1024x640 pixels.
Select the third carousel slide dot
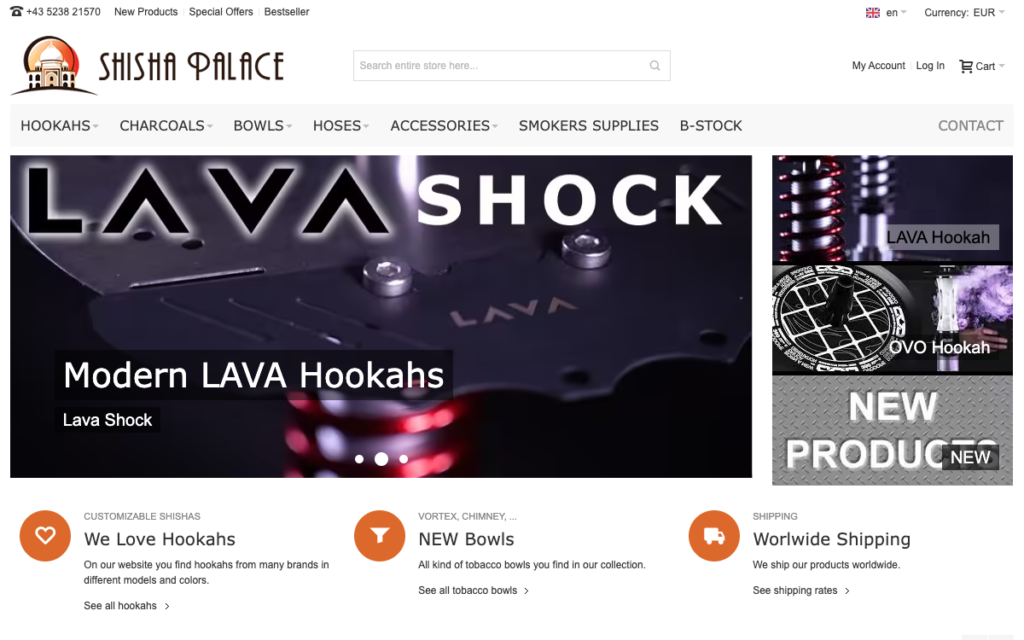tap(404, 459)
